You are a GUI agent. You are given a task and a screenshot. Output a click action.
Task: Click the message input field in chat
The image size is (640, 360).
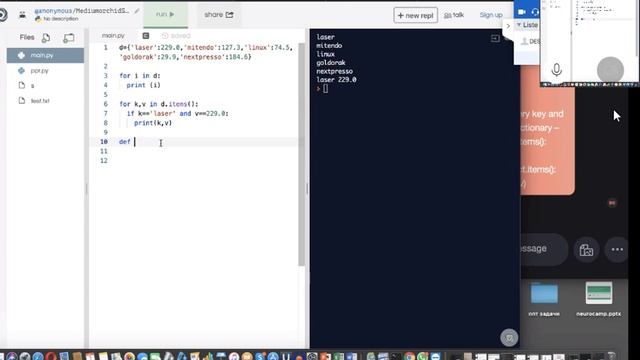[544, 249]
